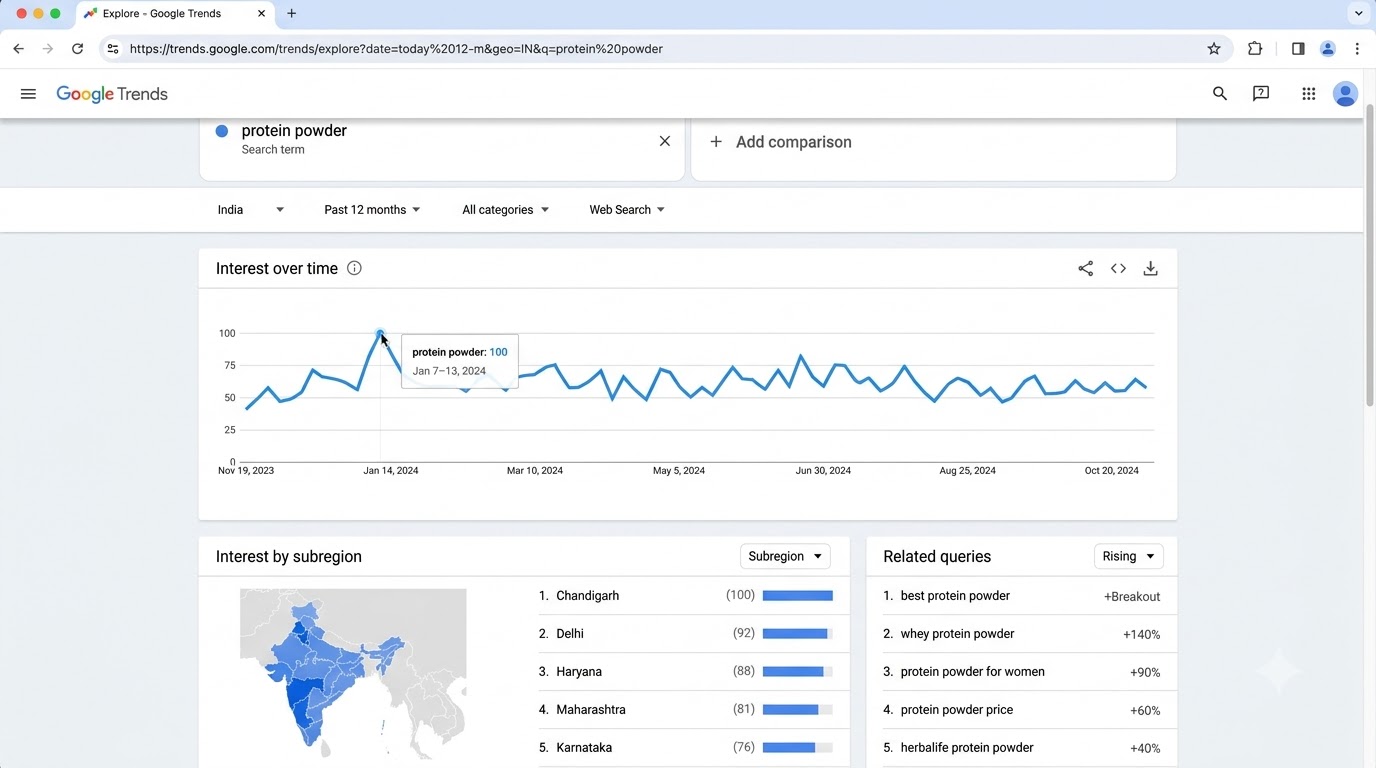Click the India subregion map
The image size is (1376, 768).
tap(353, 676)
